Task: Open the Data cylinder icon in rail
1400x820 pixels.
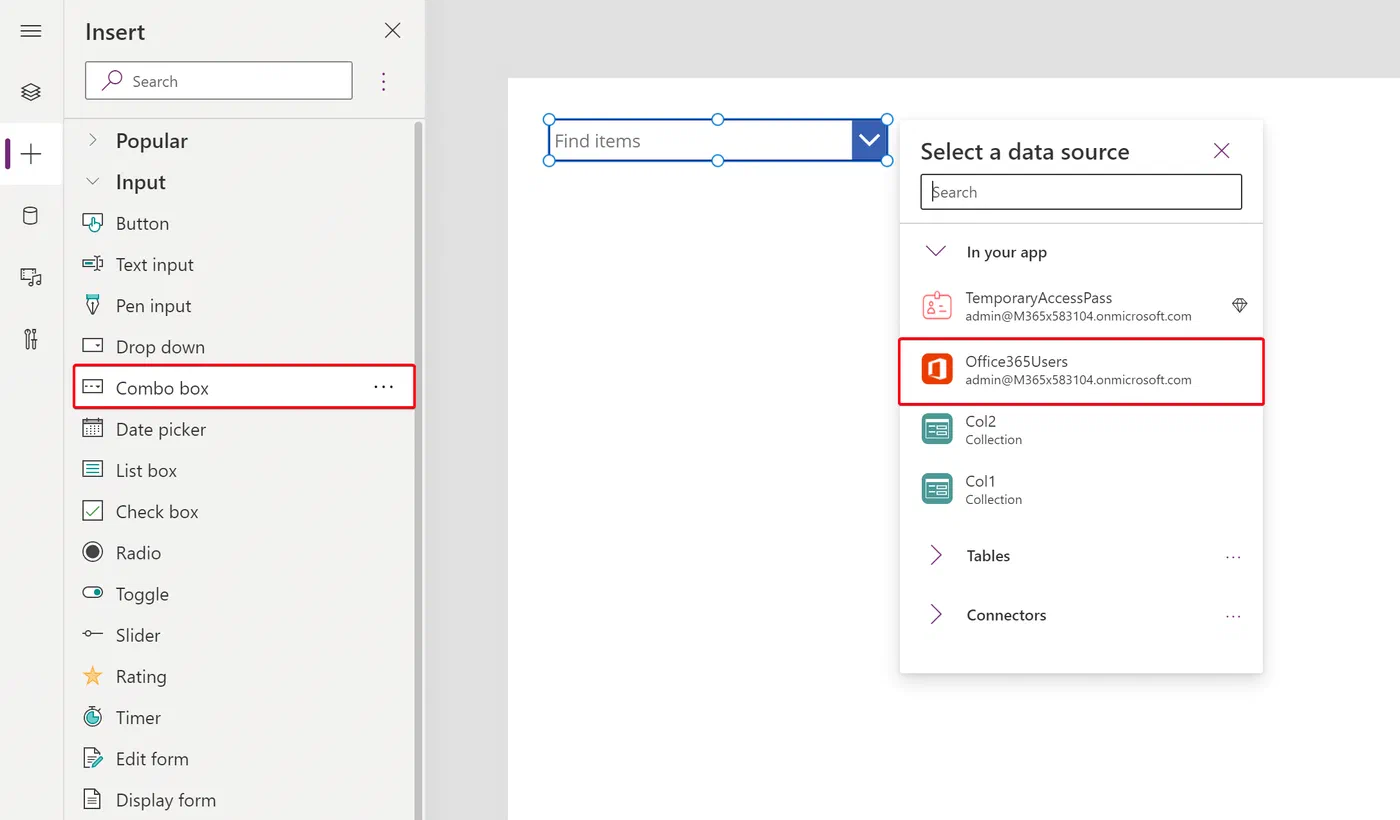Action: [x=31, y=215]
